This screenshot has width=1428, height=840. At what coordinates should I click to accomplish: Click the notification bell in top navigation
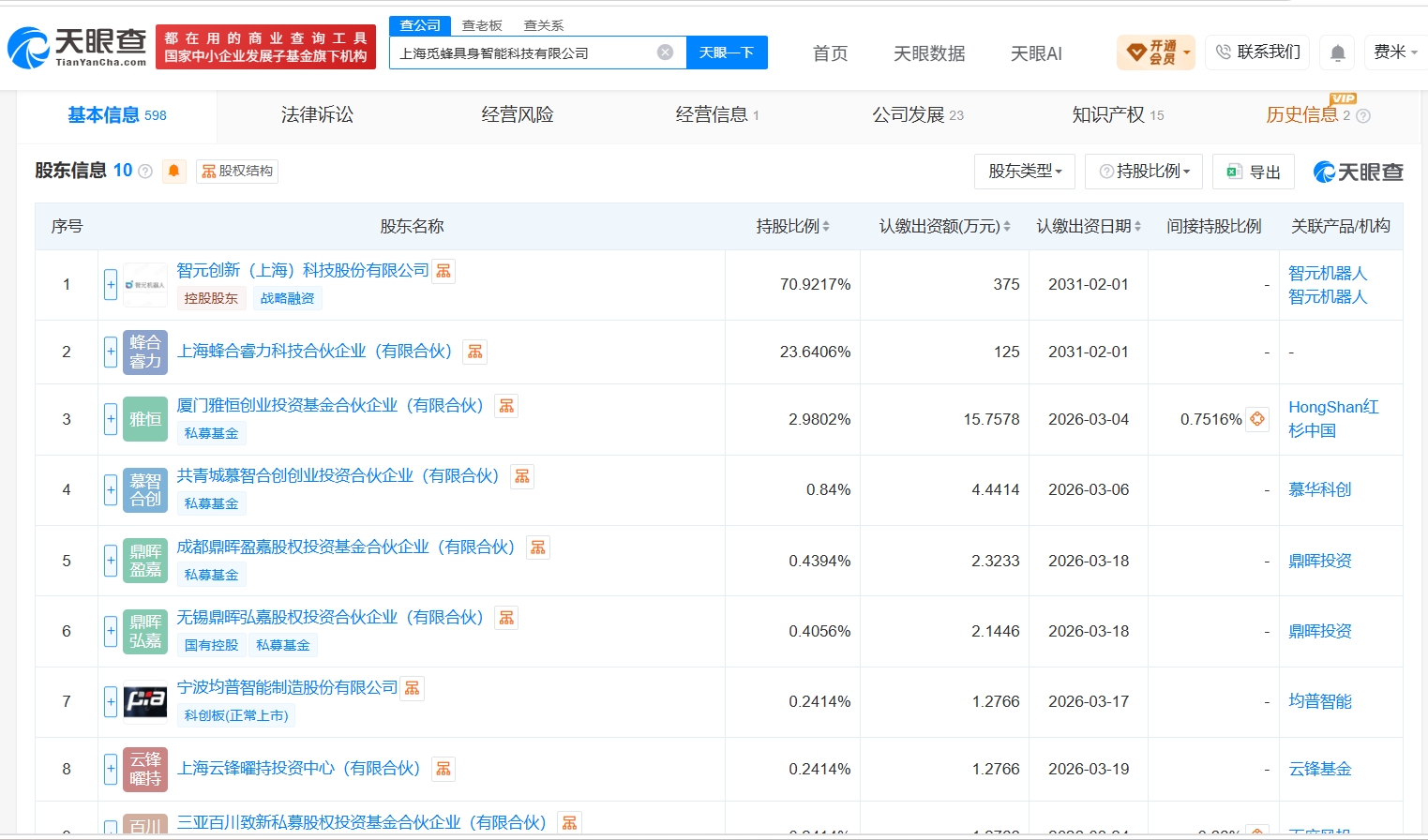click(1338, 52)
